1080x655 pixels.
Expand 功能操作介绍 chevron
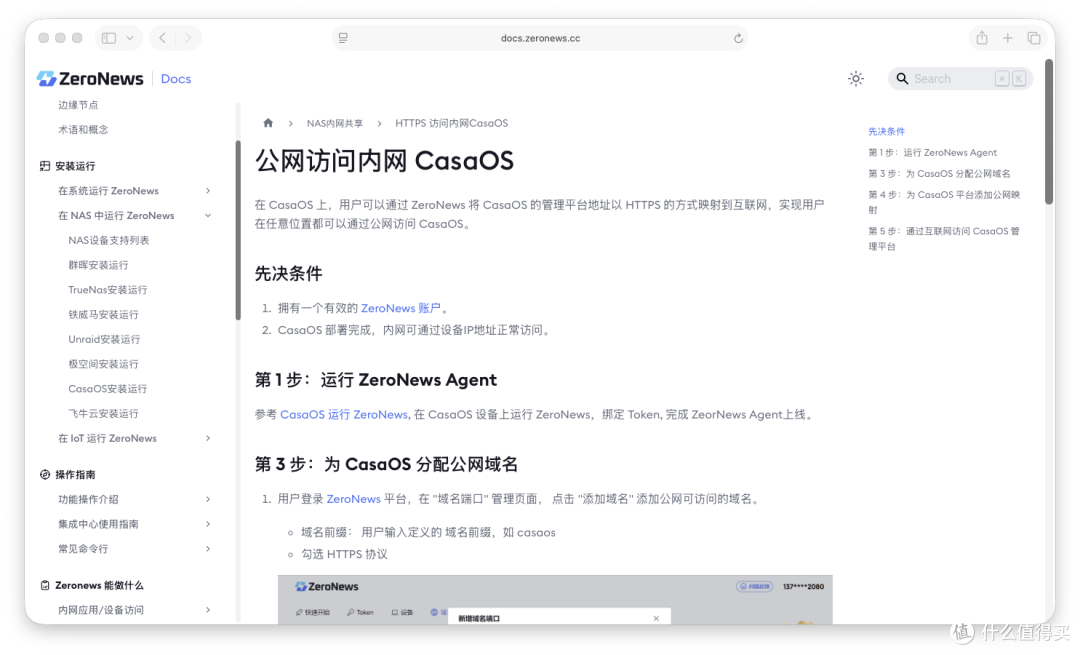point(208,499)
